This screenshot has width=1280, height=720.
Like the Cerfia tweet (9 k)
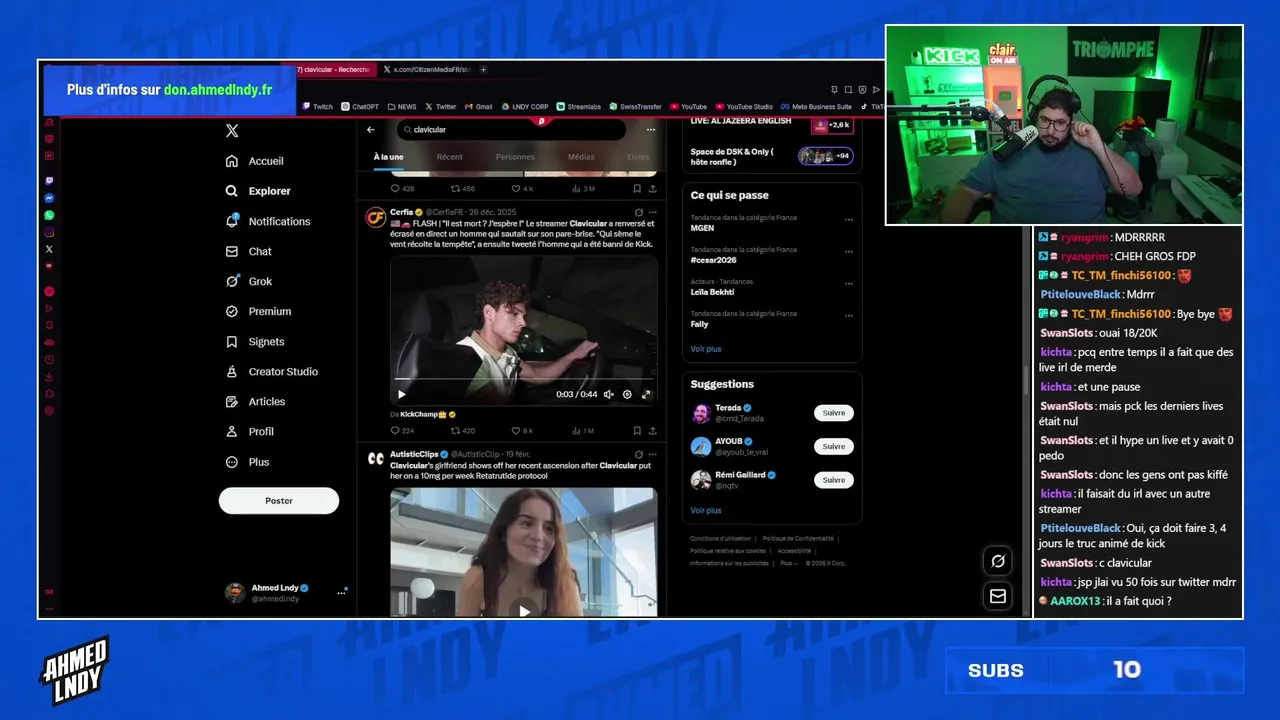coord(522,431)
